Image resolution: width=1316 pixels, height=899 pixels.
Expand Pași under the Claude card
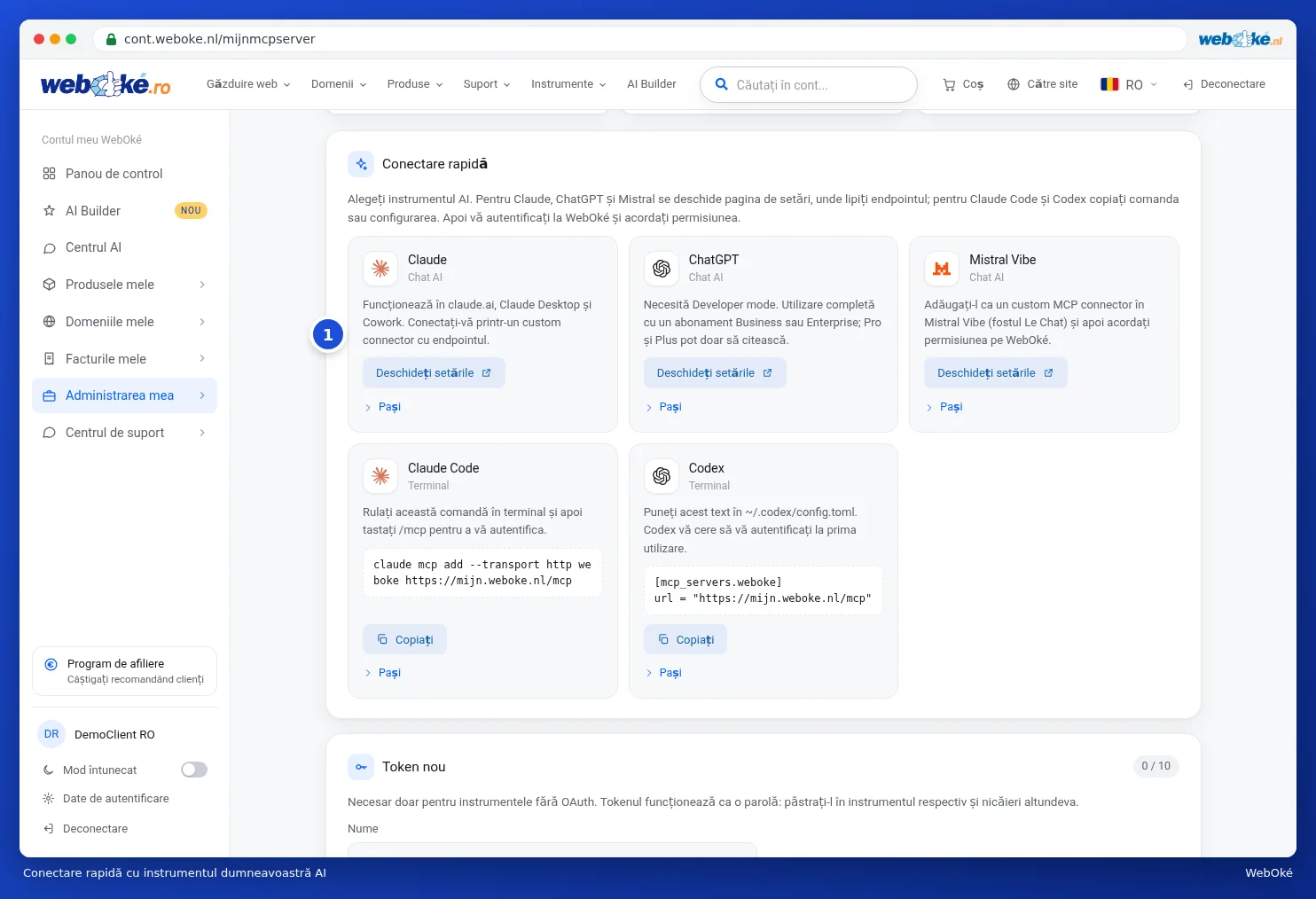[x=383, y=407]
